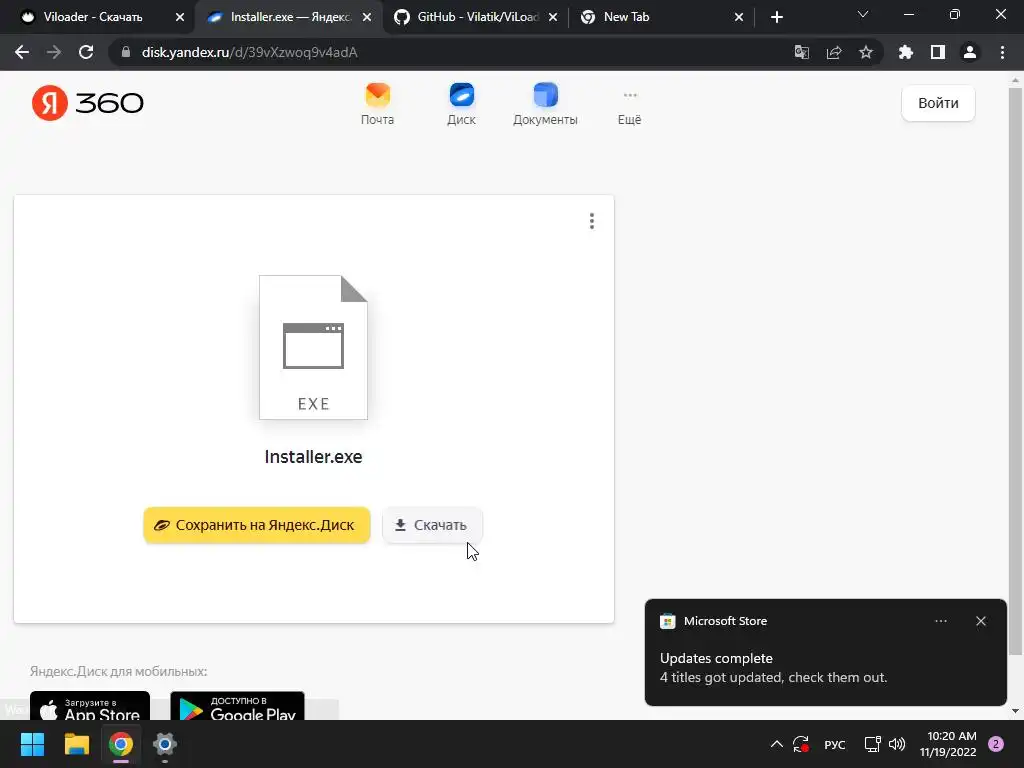Image resolution: width=1024 pixels, height=768 pixels.
Task: Open the Почта mail service icon
Action: click(377, 104)
